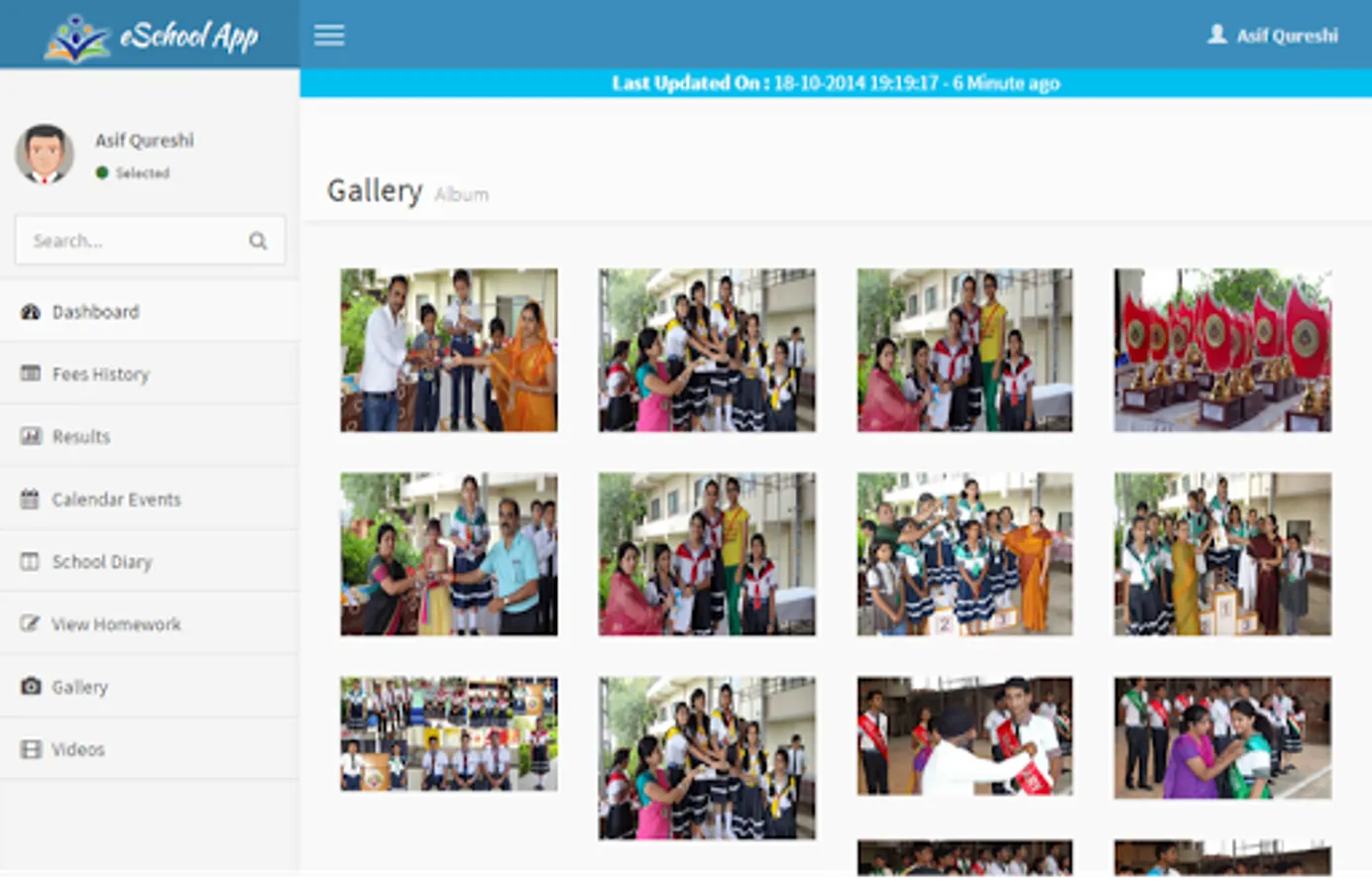Open the Videos film icon
This screenshot has height=892, width=1372.
tap(30, 748)
